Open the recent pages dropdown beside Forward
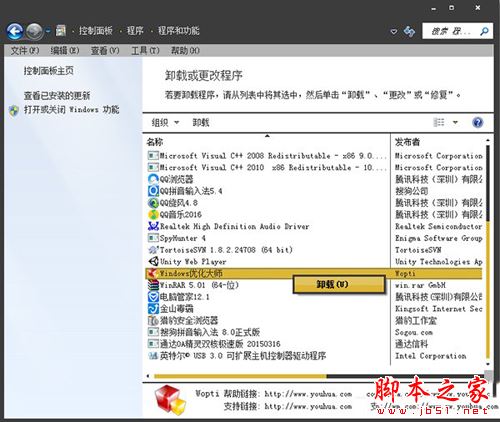This screenshot has height=422, width=500. [x=48, y=31]
